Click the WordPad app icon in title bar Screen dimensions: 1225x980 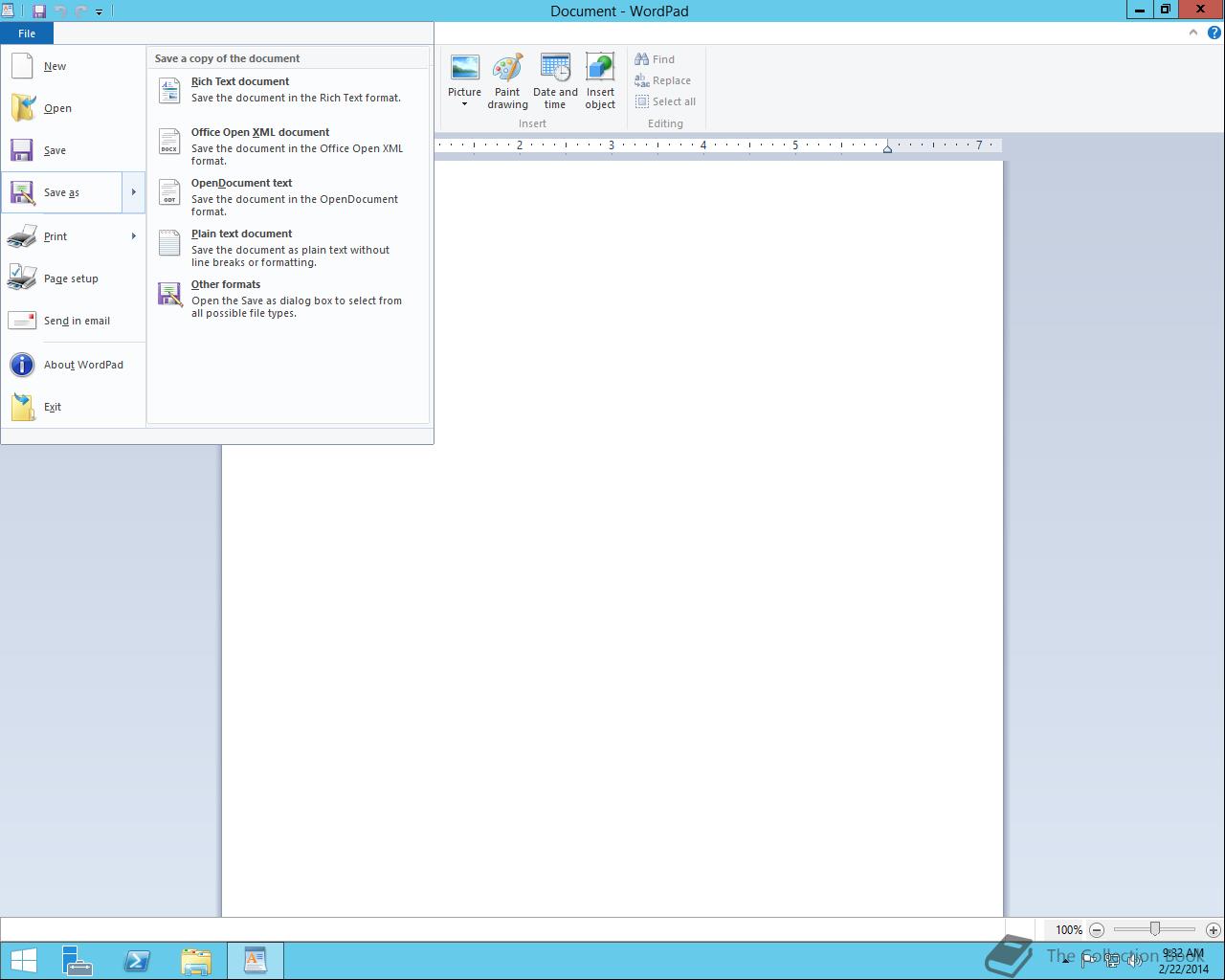[9, 11]
